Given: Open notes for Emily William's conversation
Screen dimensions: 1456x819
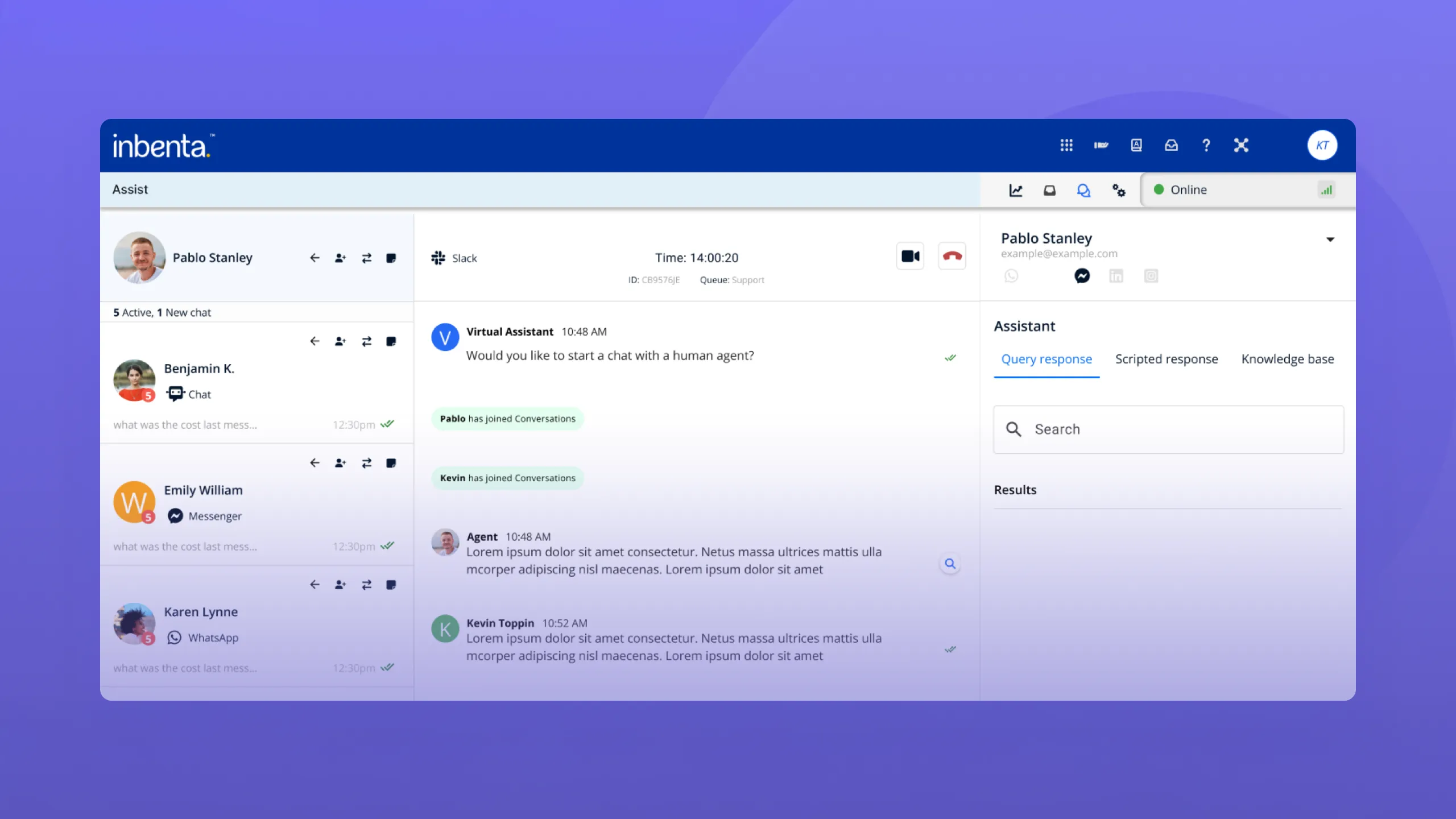Looking at the screenshot, I should click(391, 462).
